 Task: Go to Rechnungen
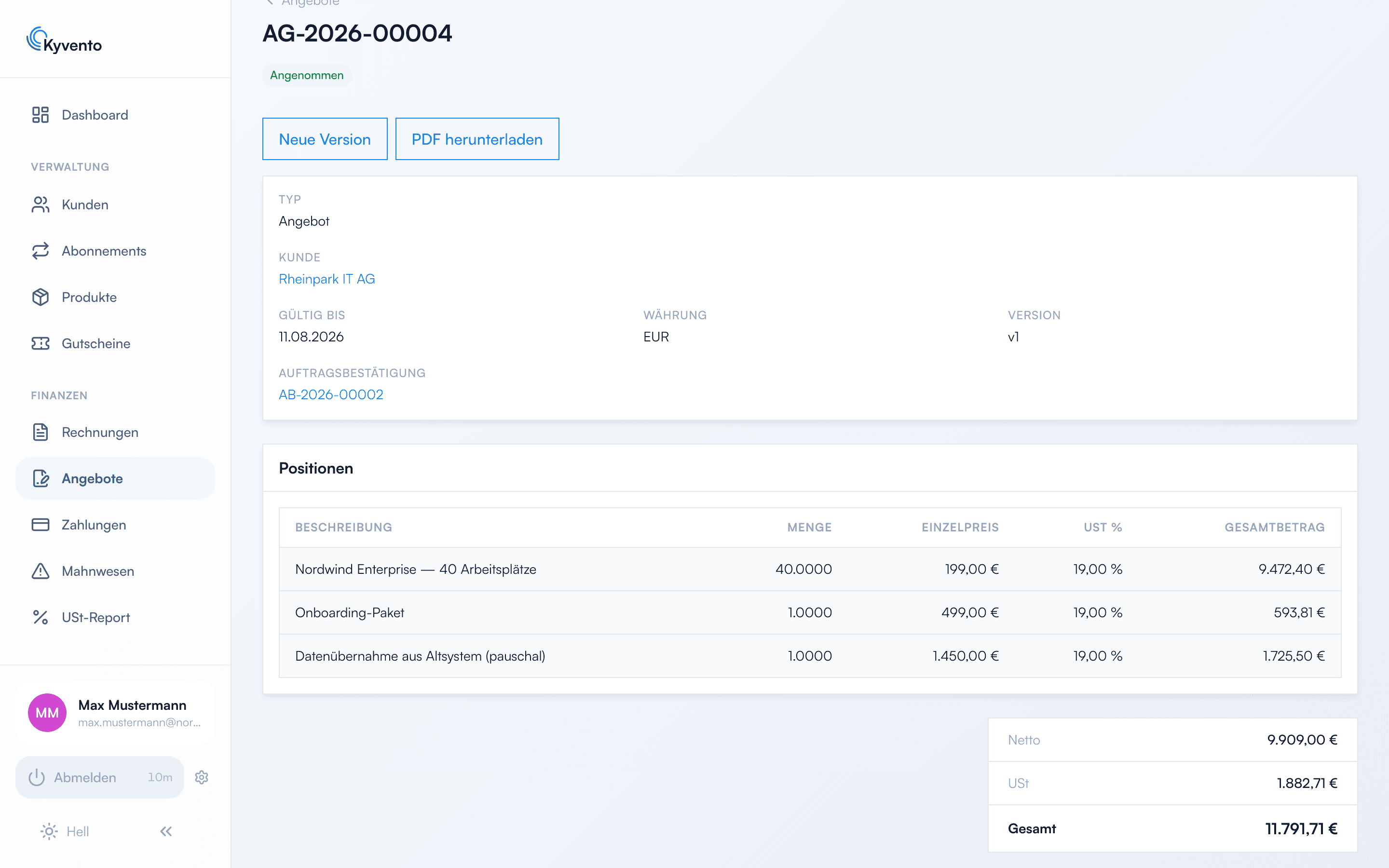point(115,432)
